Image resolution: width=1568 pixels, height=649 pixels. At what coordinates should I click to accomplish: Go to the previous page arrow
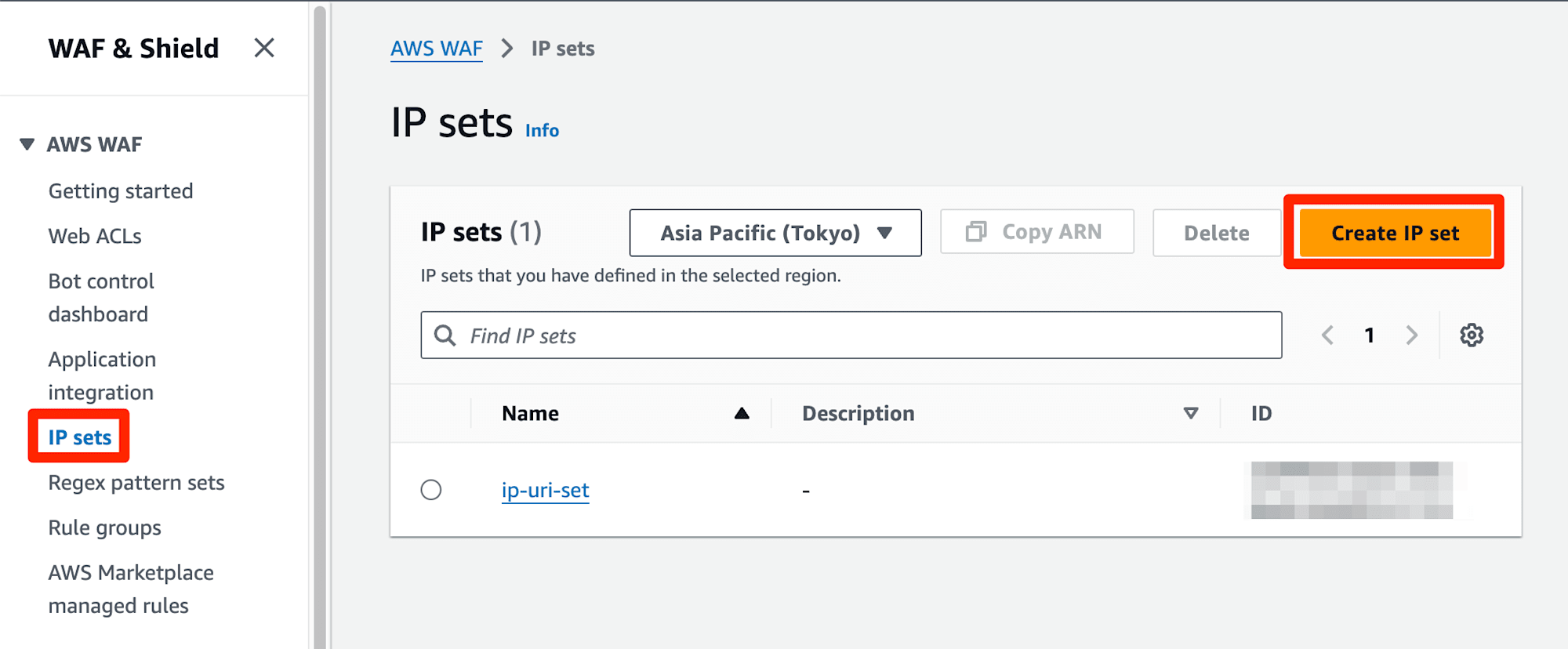pyautogui.click(x=1327, y=335)
